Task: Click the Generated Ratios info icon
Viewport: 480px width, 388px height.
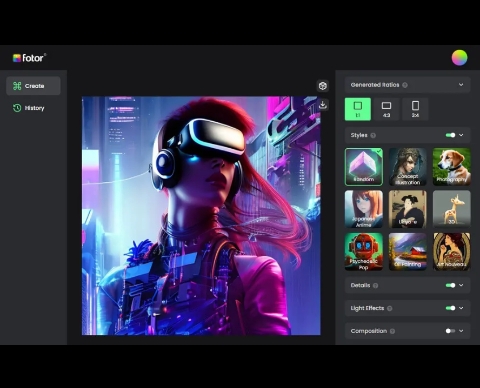Action: click(405, 85)
